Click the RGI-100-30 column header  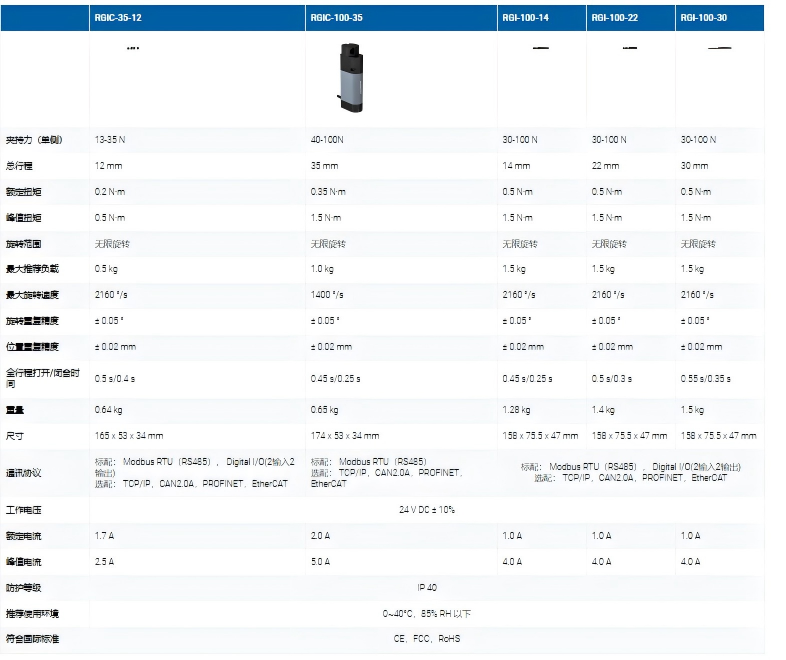pyautogui.click(x=704, y=18)
